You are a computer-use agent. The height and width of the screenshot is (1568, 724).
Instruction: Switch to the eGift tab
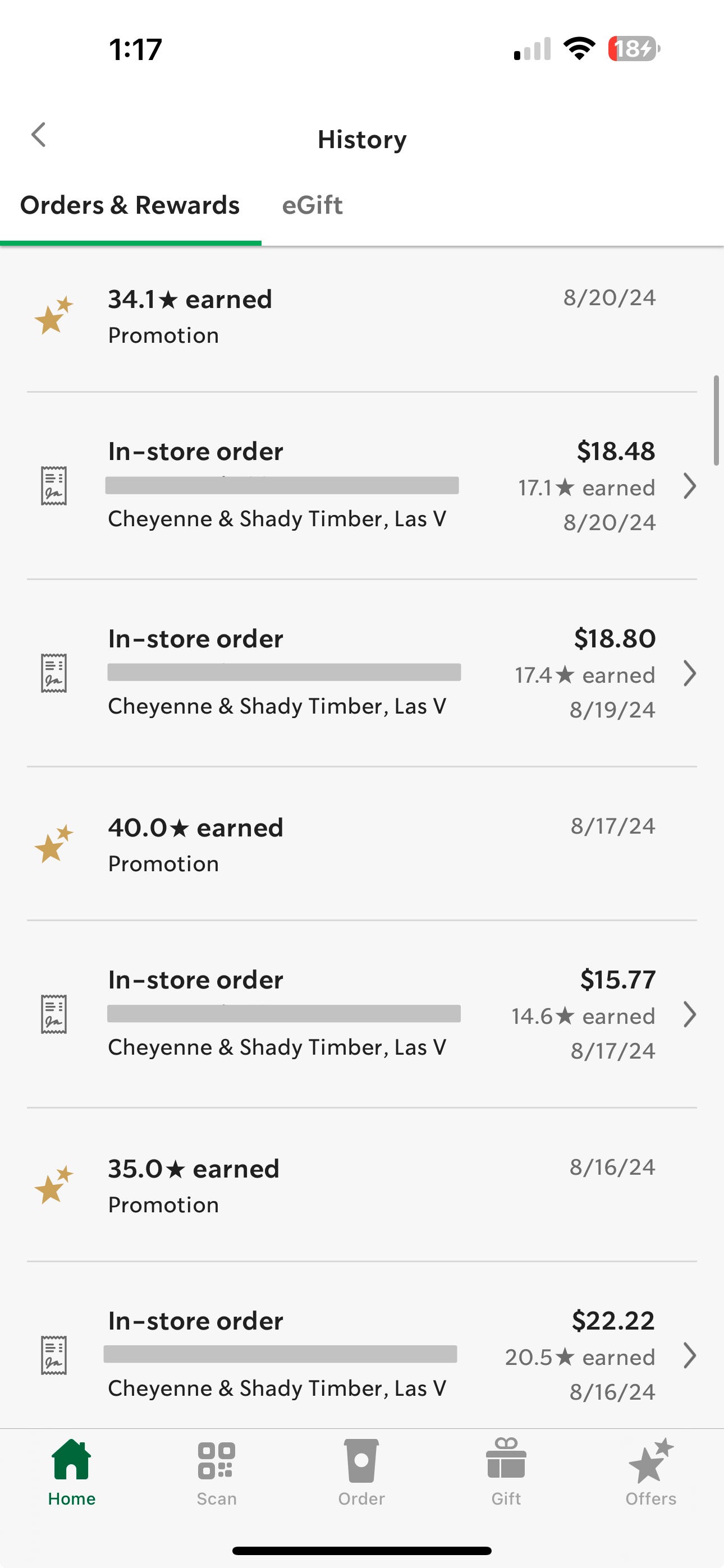(x=313, y=205)
